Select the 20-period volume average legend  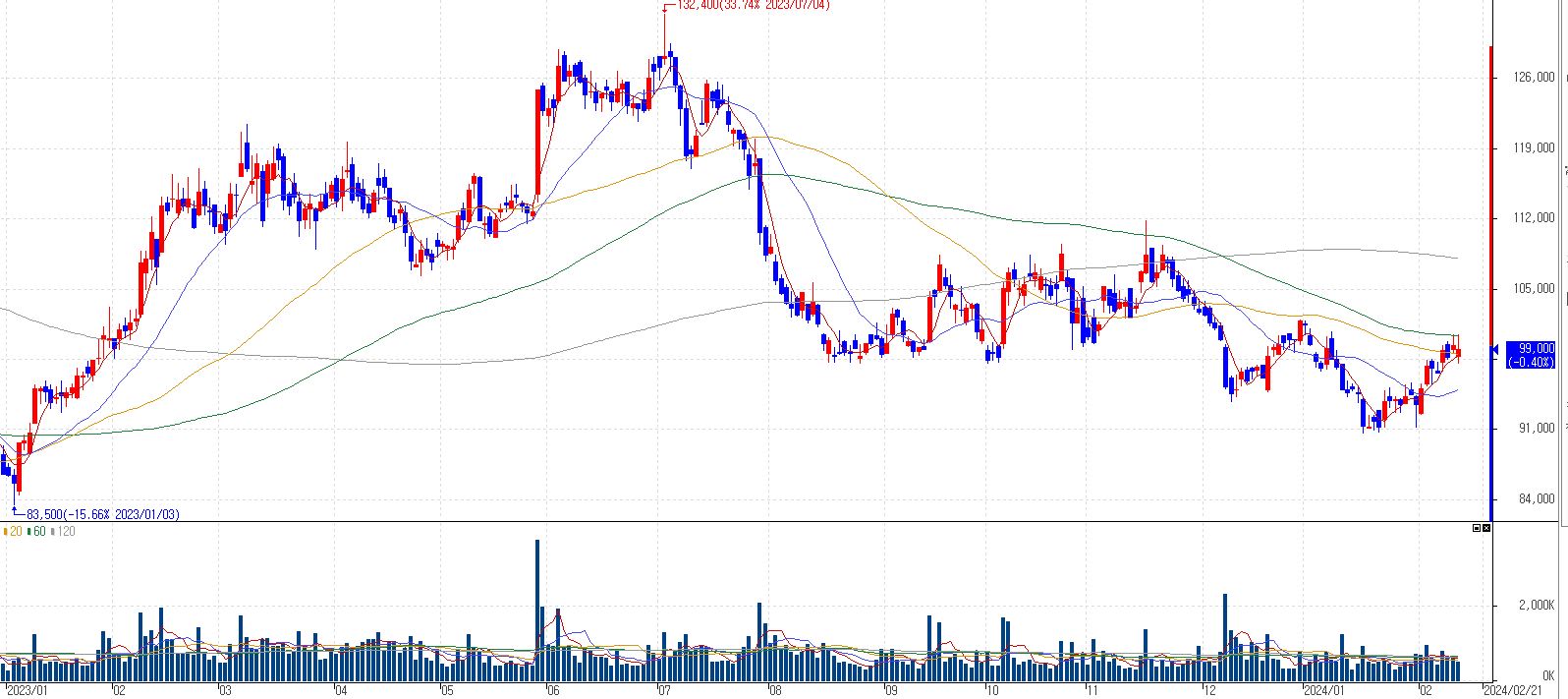coord(13,531)
